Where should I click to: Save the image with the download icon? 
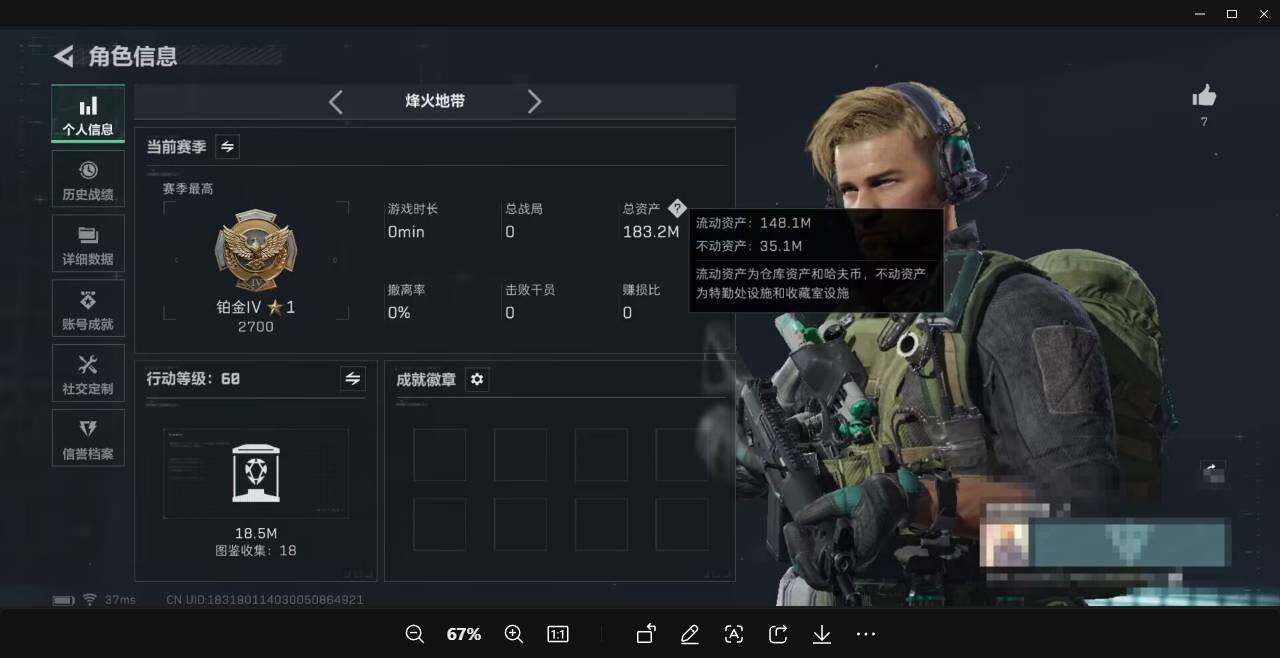coord(822,634)
